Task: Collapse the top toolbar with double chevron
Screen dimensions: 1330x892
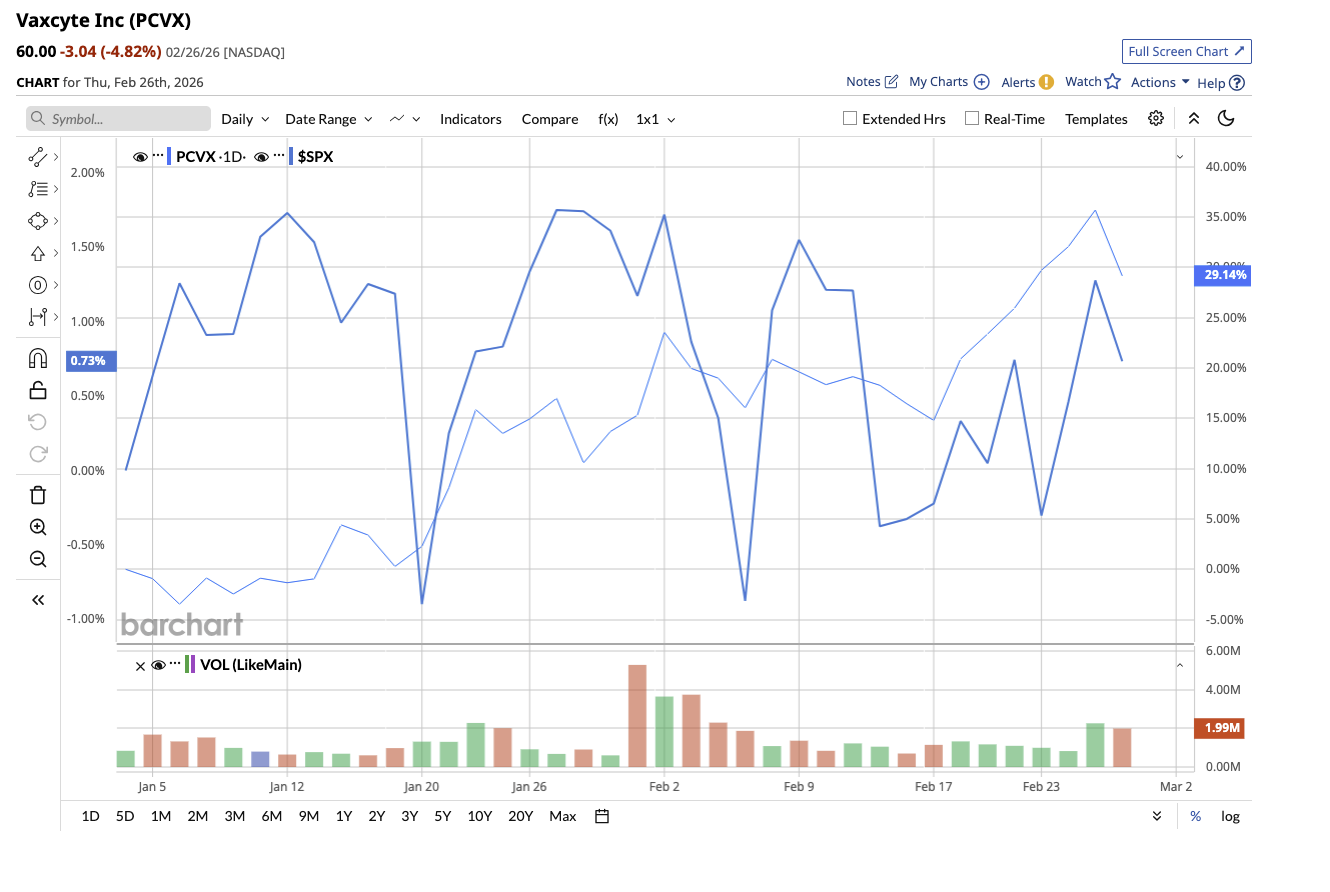Action: 1194,118
